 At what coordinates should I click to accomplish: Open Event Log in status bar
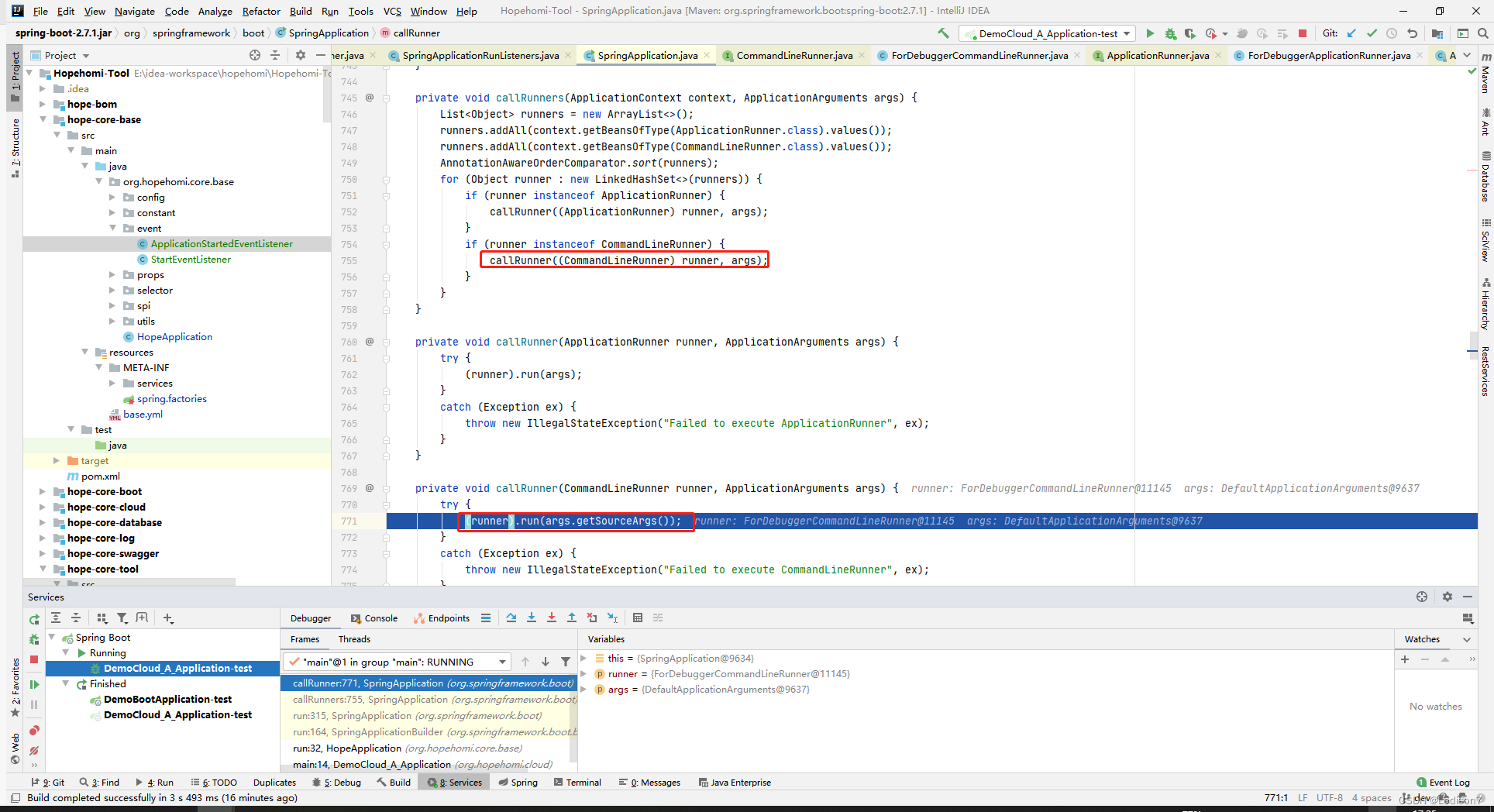1443,782
